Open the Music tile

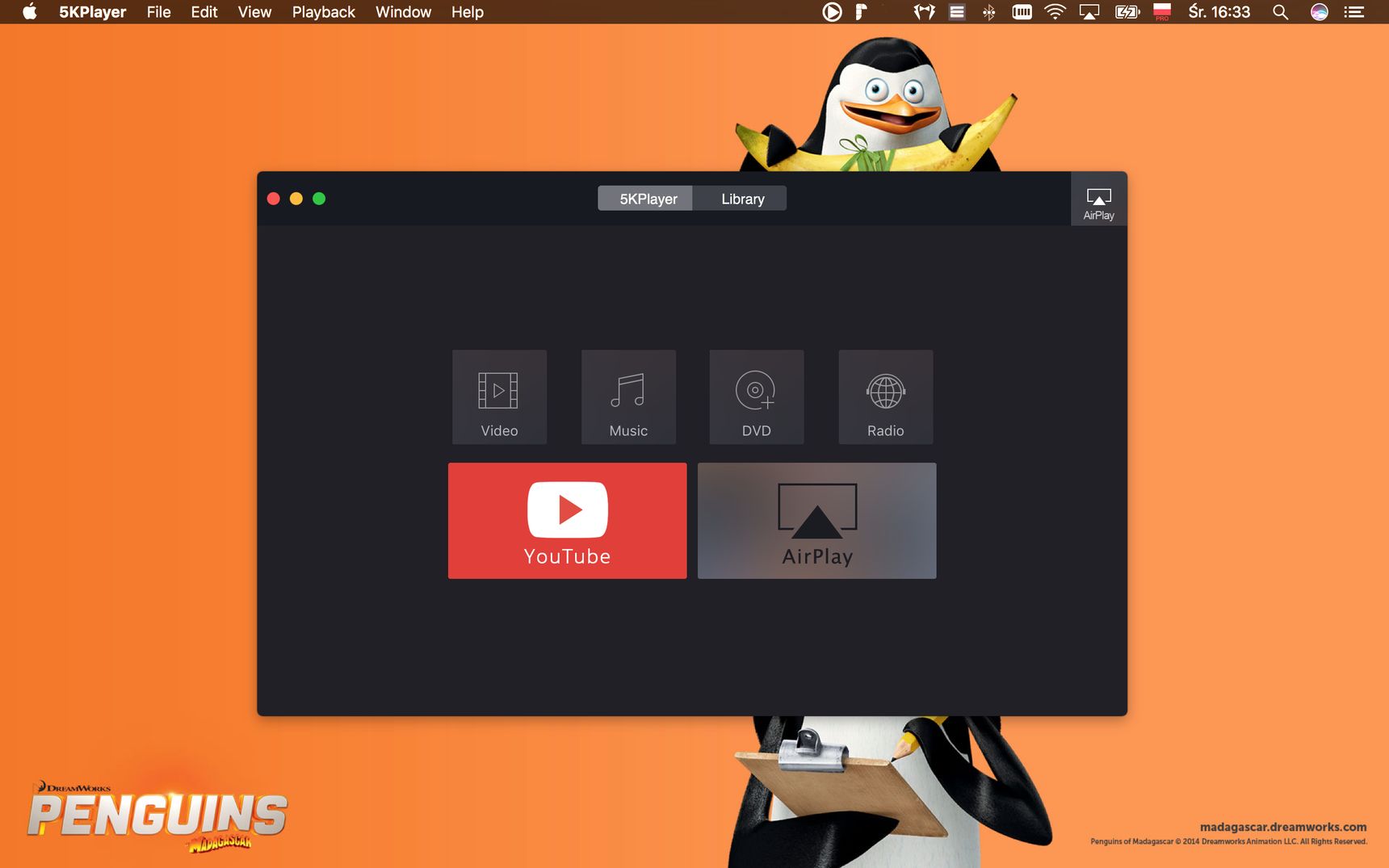[x=628, y=396]
